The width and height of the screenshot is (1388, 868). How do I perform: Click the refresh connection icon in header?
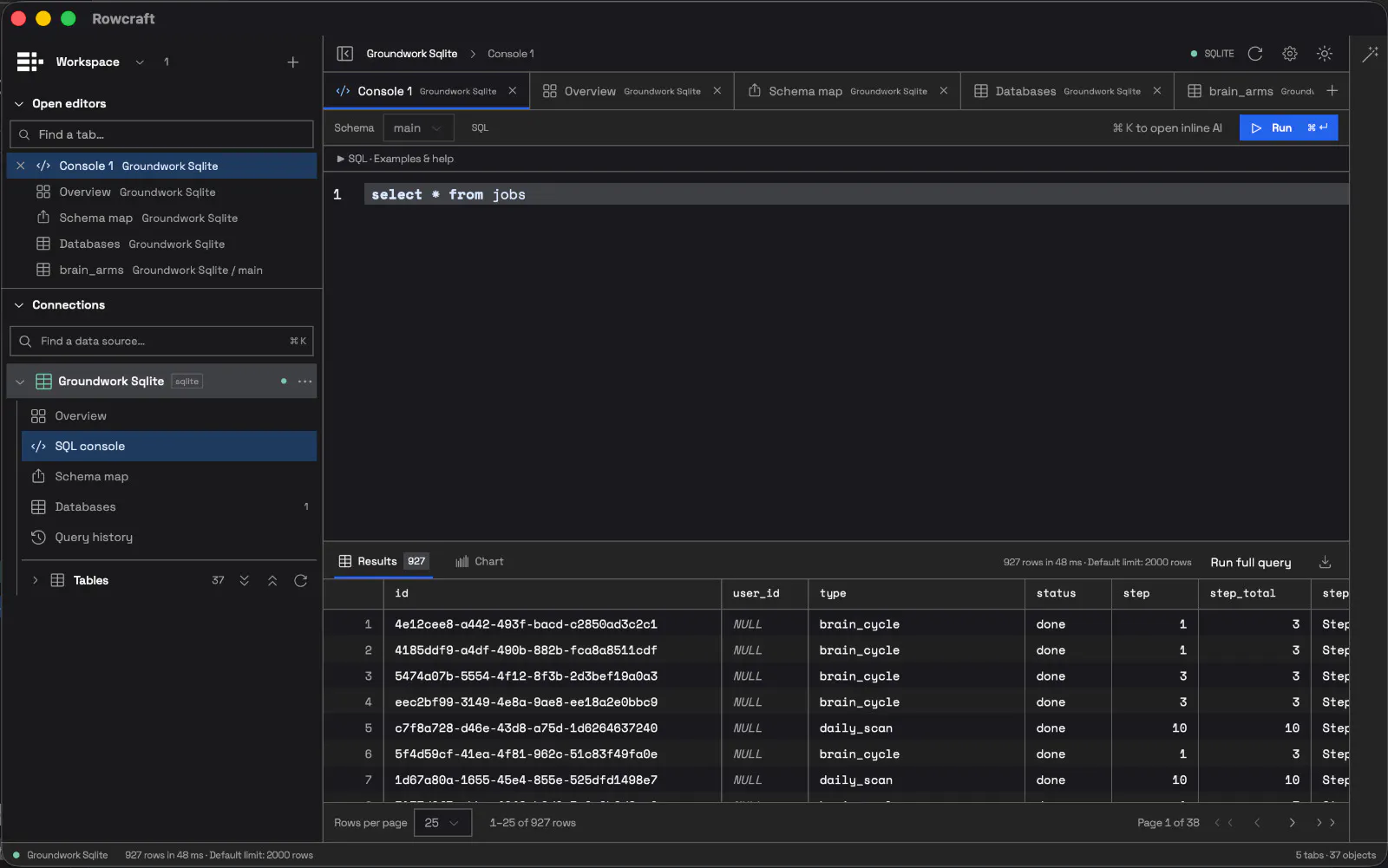[1254, 54]
